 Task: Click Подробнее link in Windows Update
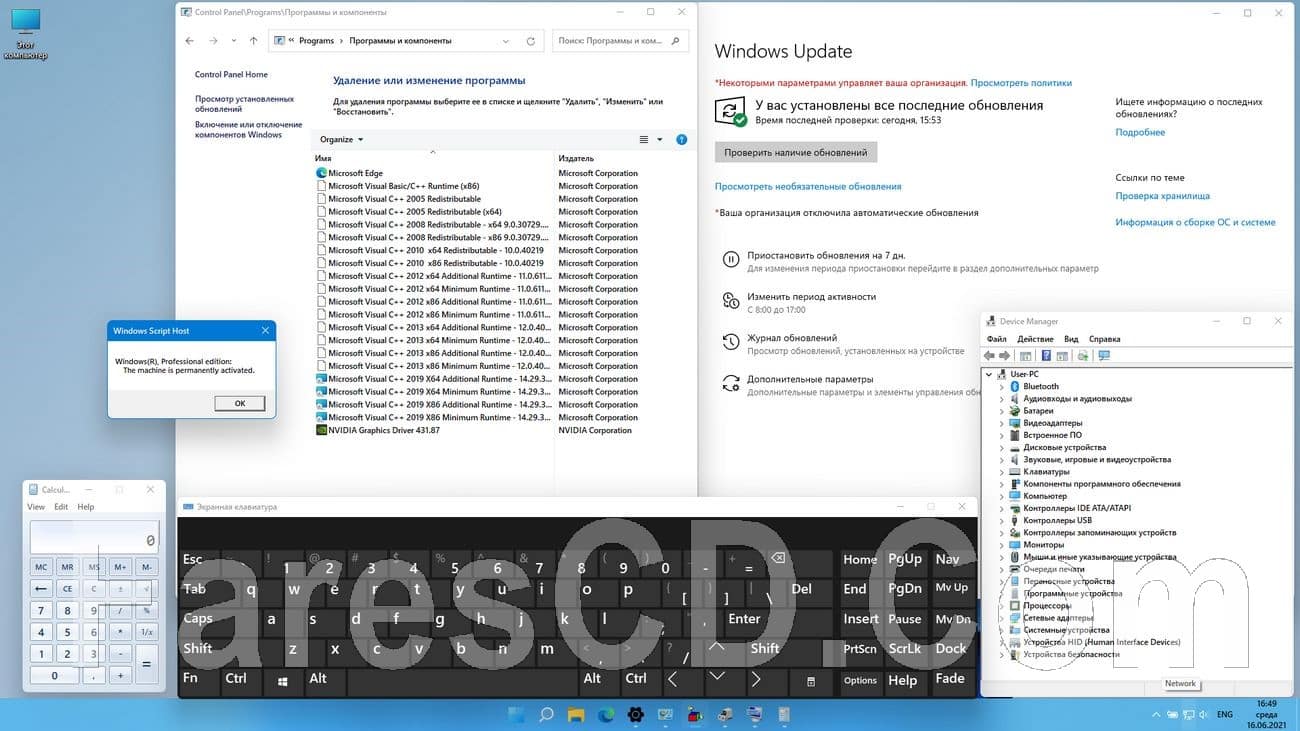[1140, 132]
